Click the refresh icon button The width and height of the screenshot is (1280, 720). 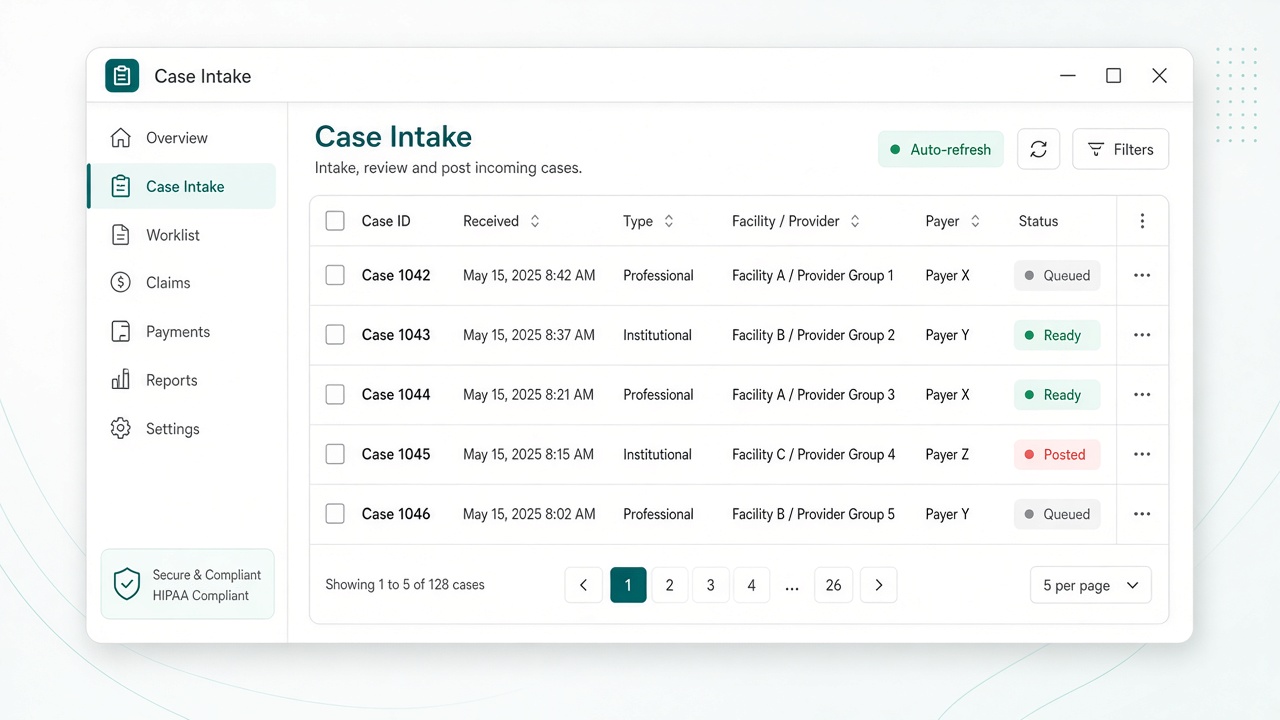coord(1038,149)
